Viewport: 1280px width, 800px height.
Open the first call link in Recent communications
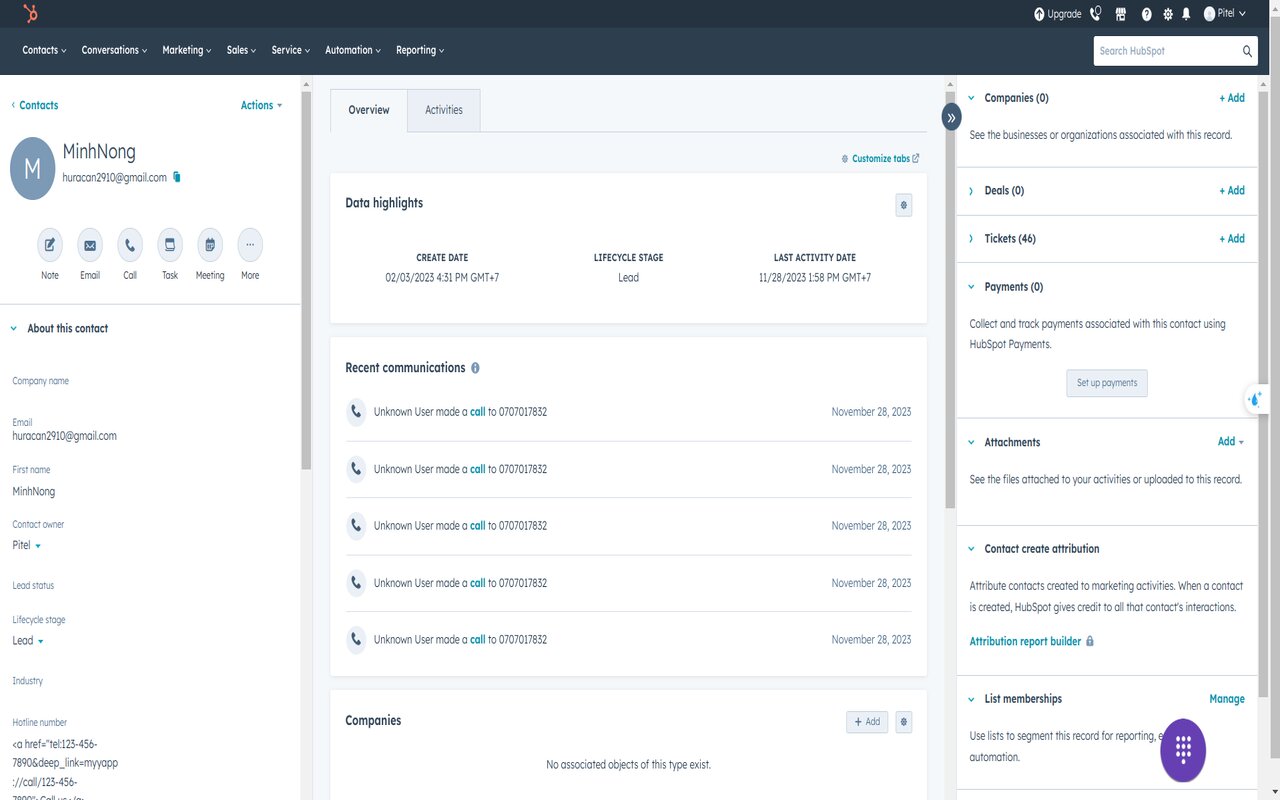[x=478, y=412]
